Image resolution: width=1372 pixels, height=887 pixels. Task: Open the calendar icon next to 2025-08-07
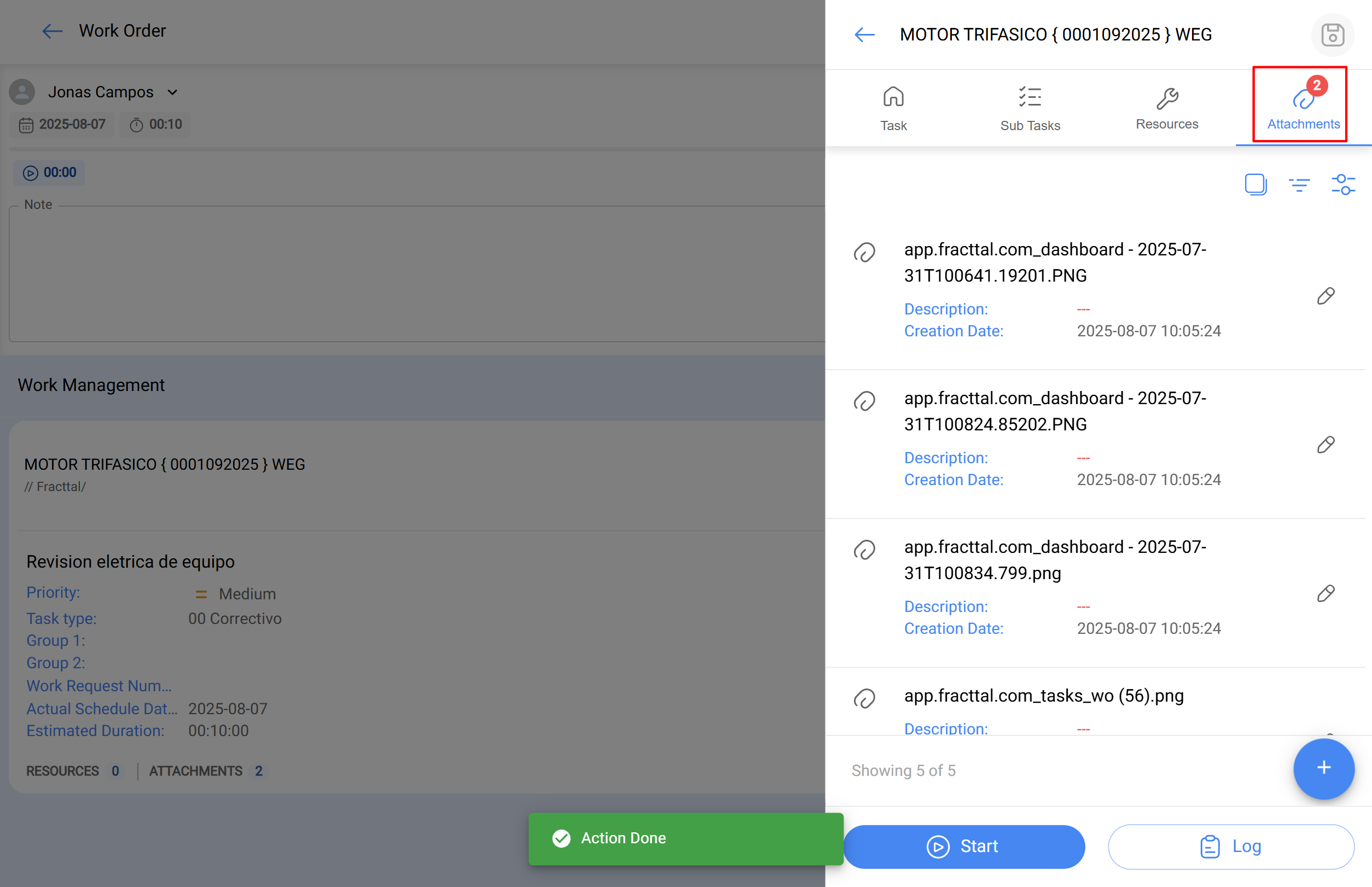tap(26, 125)
